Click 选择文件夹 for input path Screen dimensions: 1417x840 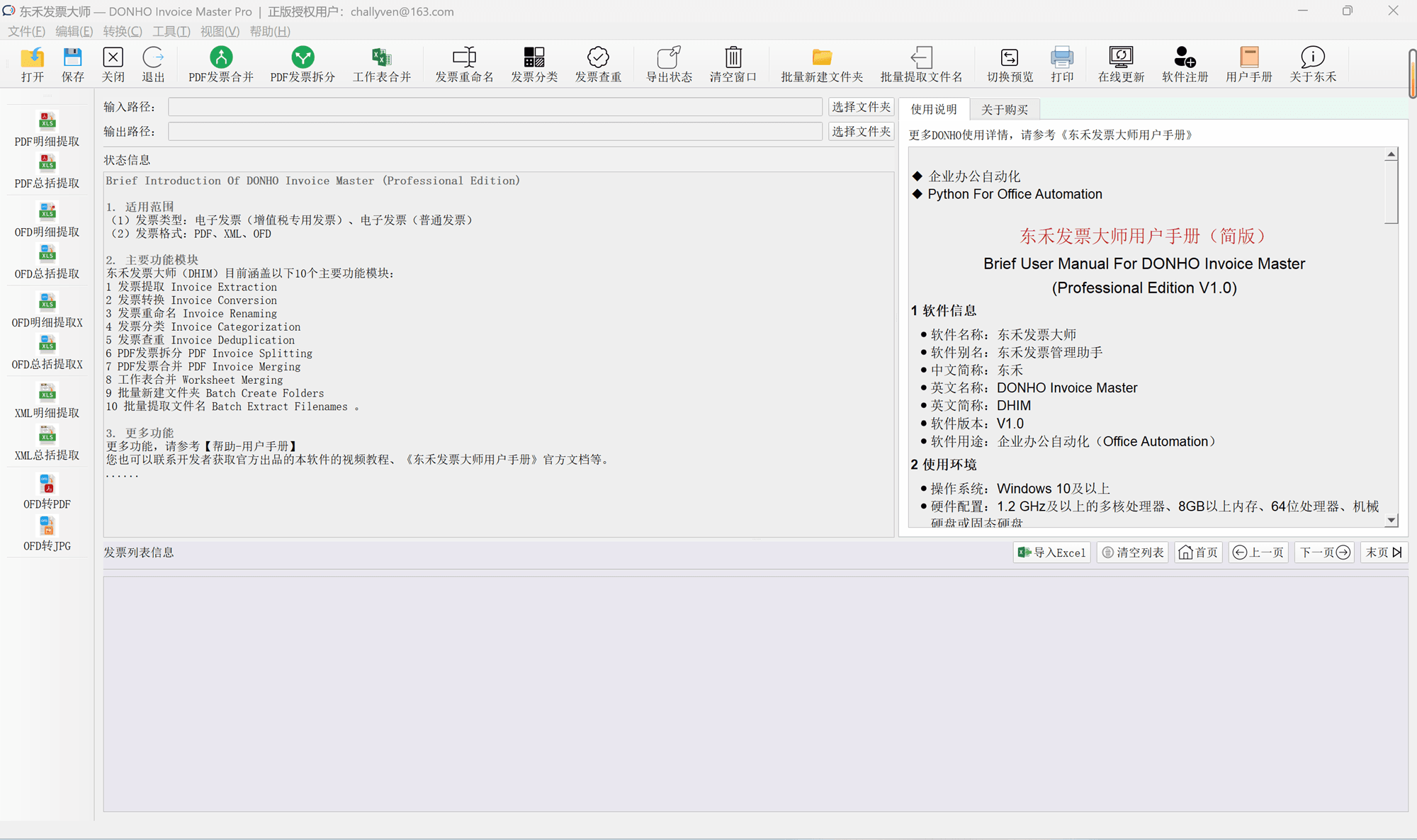pos(861,107)
